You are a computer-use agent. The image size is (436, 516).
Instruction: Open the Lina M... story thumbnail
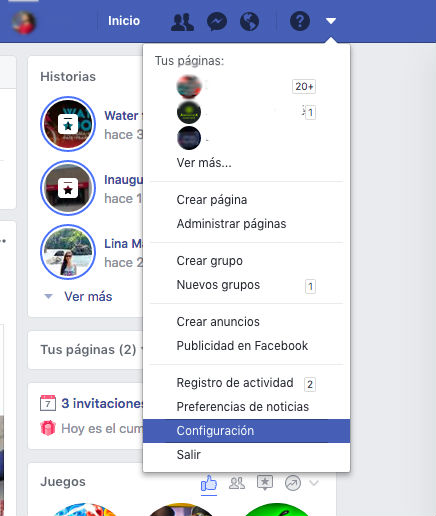(x=68, y=252)
